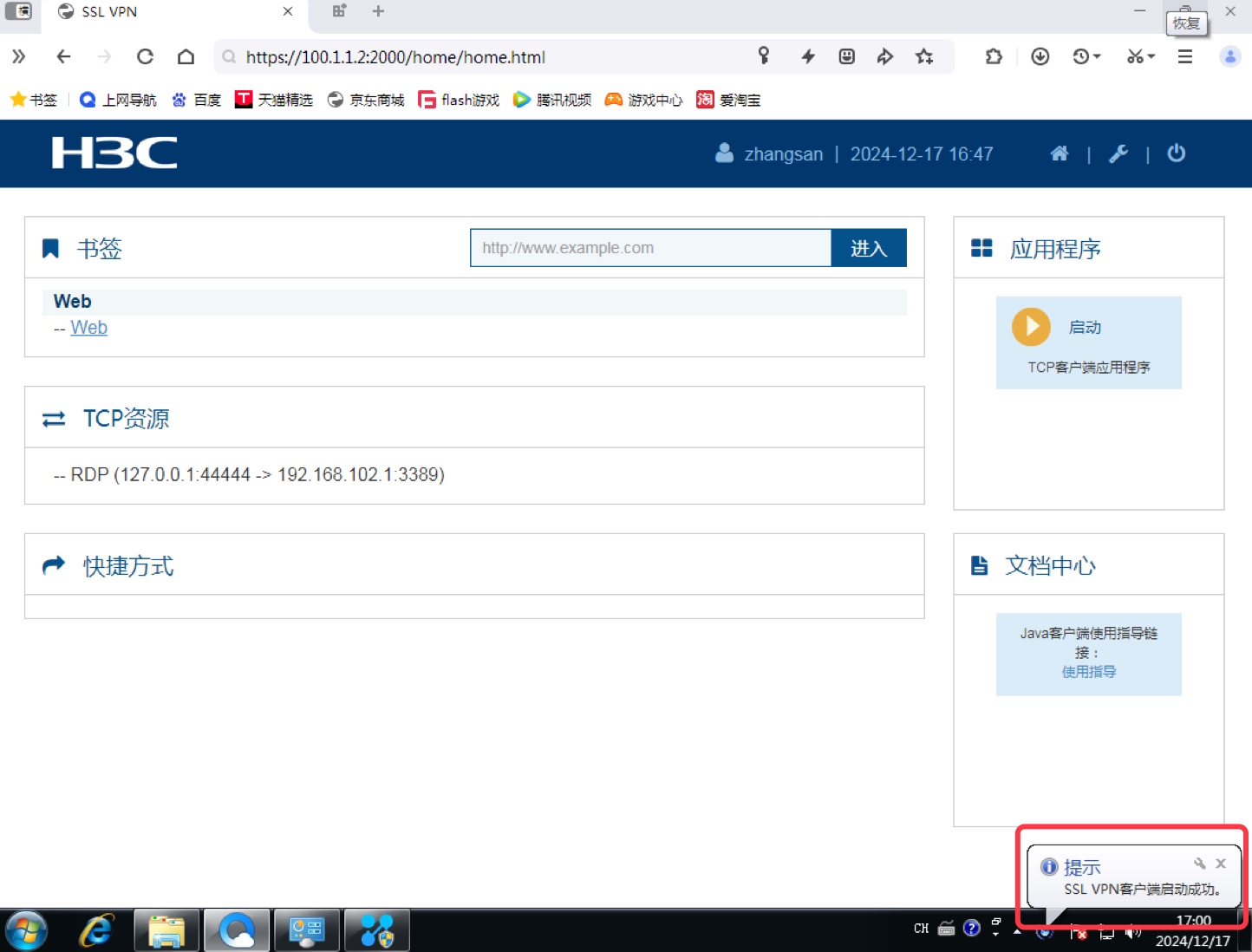Open the control panel taskbar icon
1252x952 pixels.
(307, 931)
